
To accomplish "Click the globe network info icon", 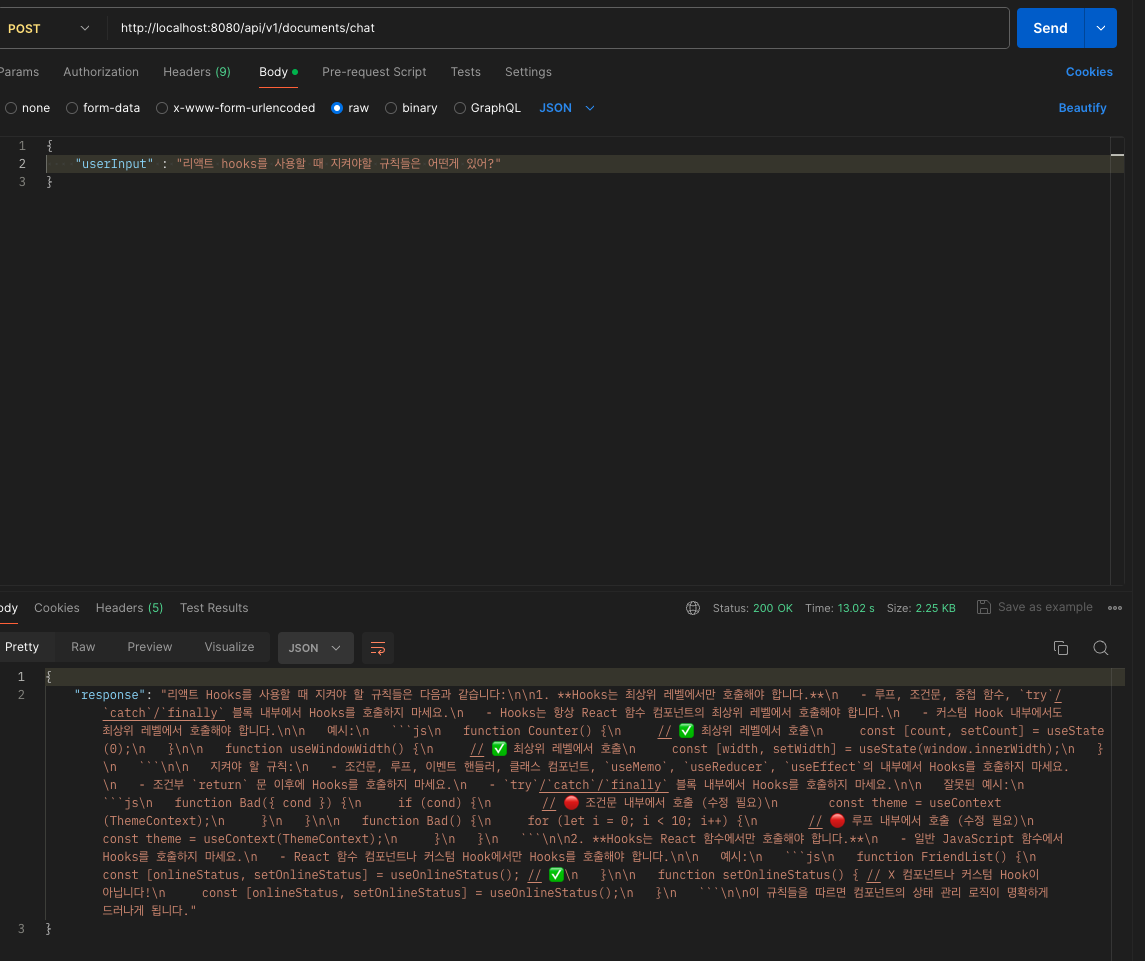I will pos(693,608).
